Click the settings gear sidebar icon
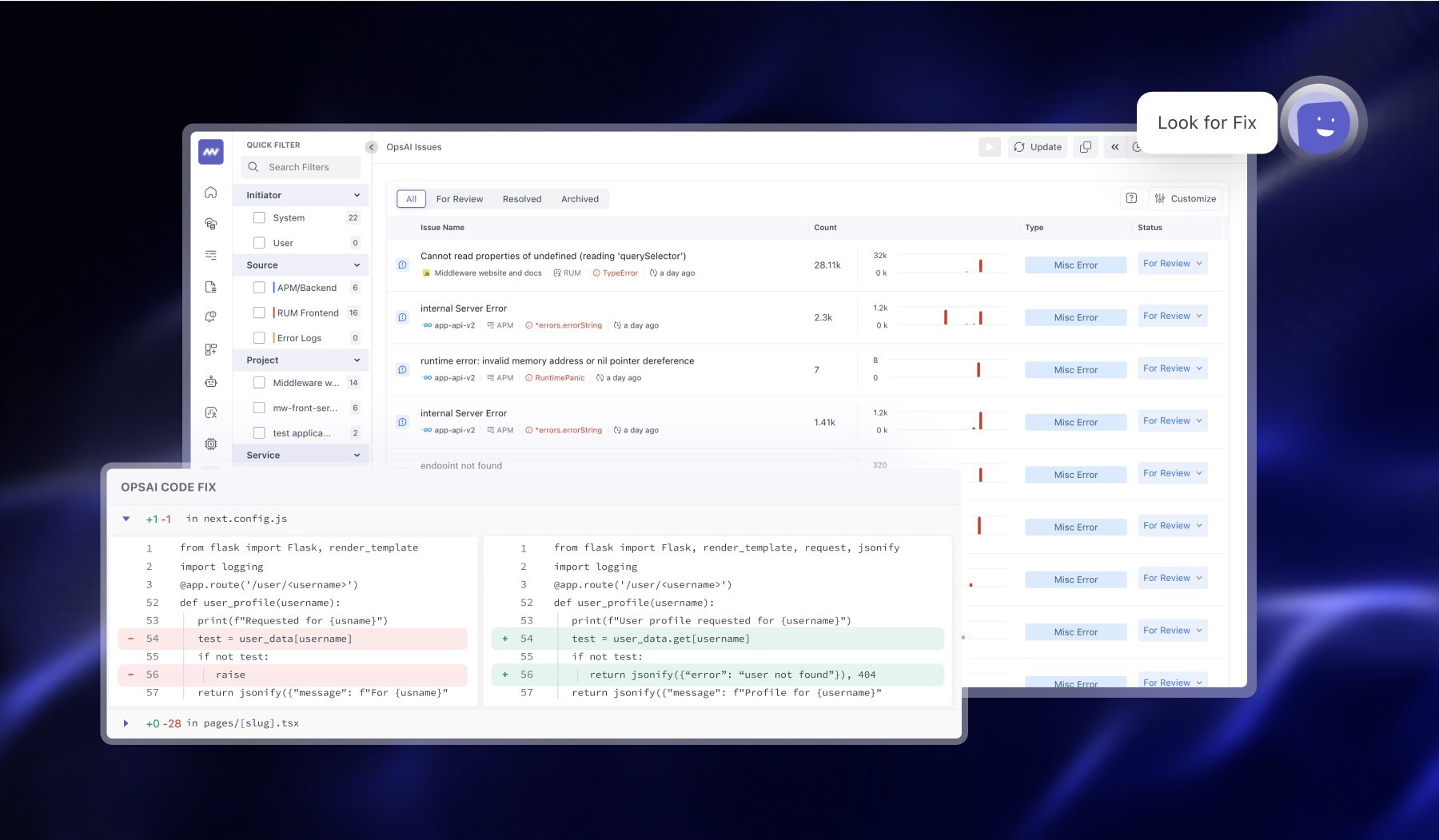The width and height of the screenshot is (1439, 840). 211,444
